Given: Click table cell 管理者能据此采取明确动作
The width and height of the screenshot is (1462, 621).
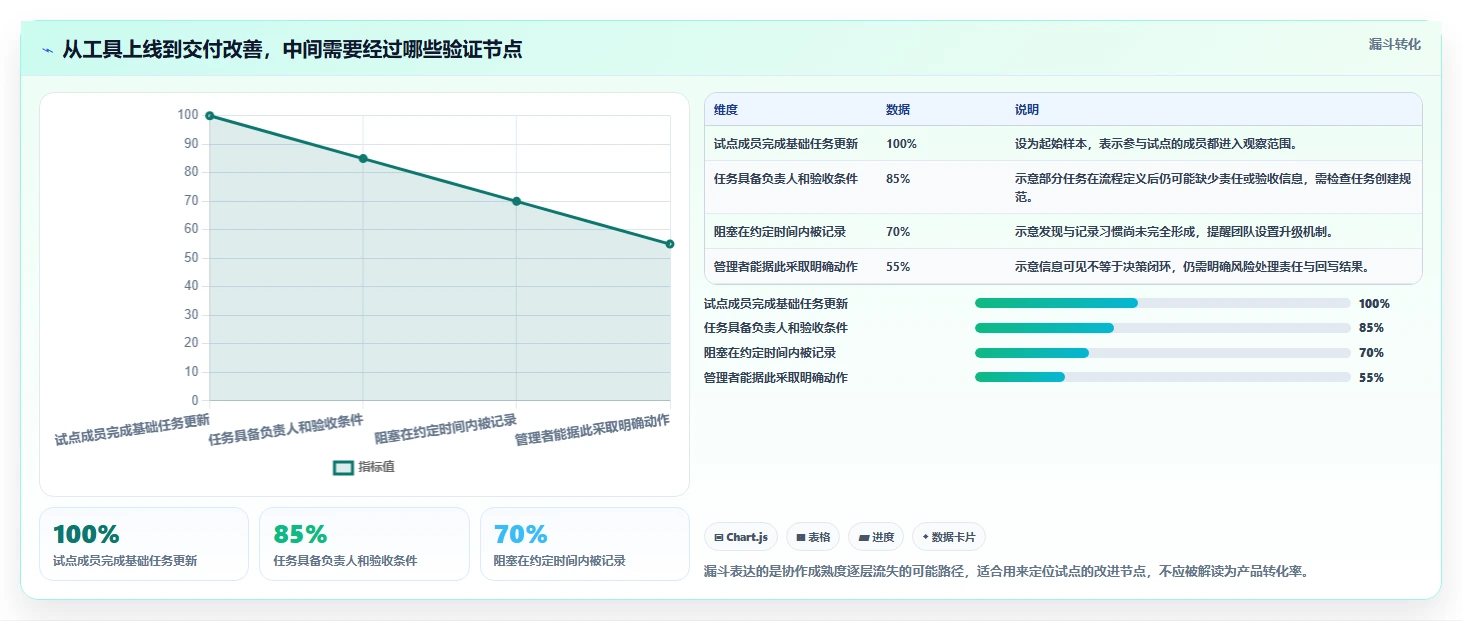Looking at the screenshot, I should click(x=786, y=267).
